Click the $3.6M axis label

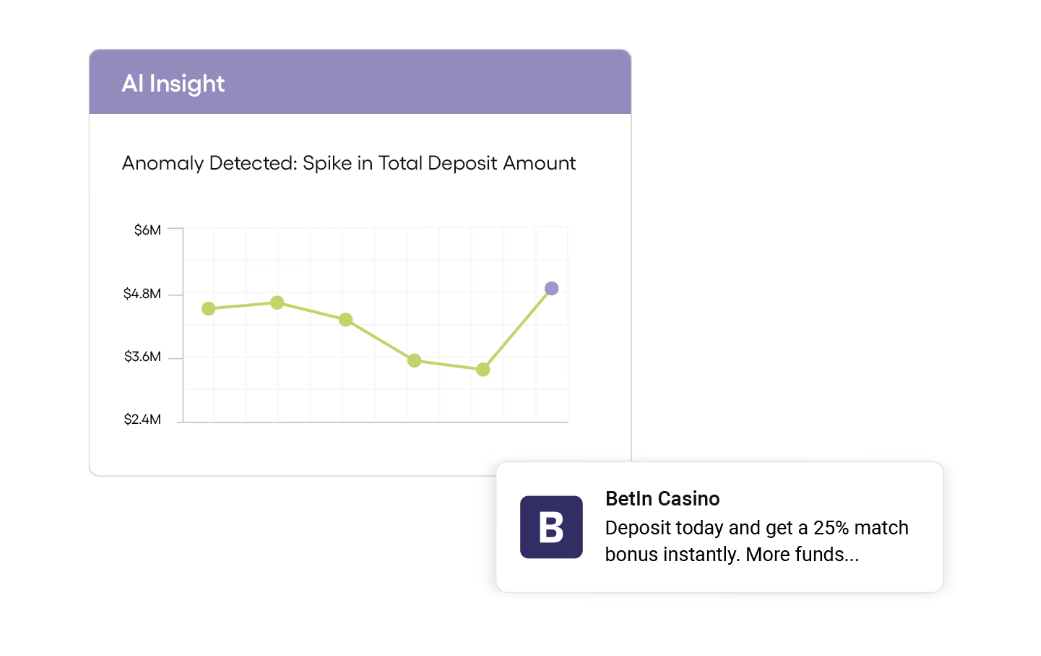[x=142, y=357]
